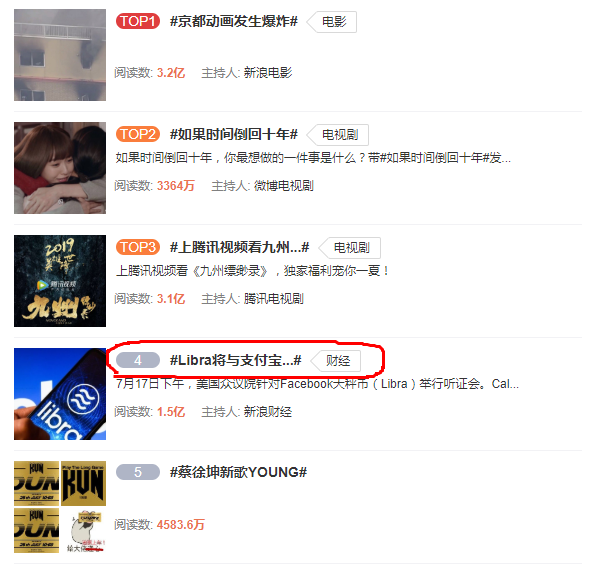The width and height of the screenshot is (592, 564).
Task: Click 电视剧 tag beside 如果时间倒回十年
Action: pos(339,135)
